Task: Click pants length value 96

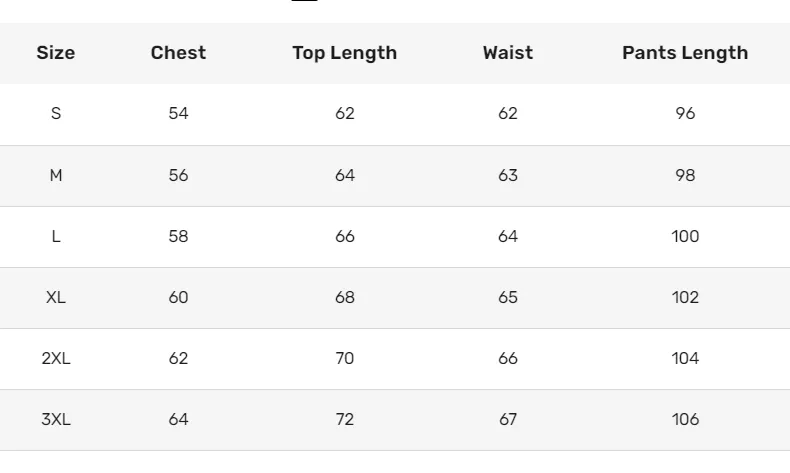Action: tap(685, 114)
